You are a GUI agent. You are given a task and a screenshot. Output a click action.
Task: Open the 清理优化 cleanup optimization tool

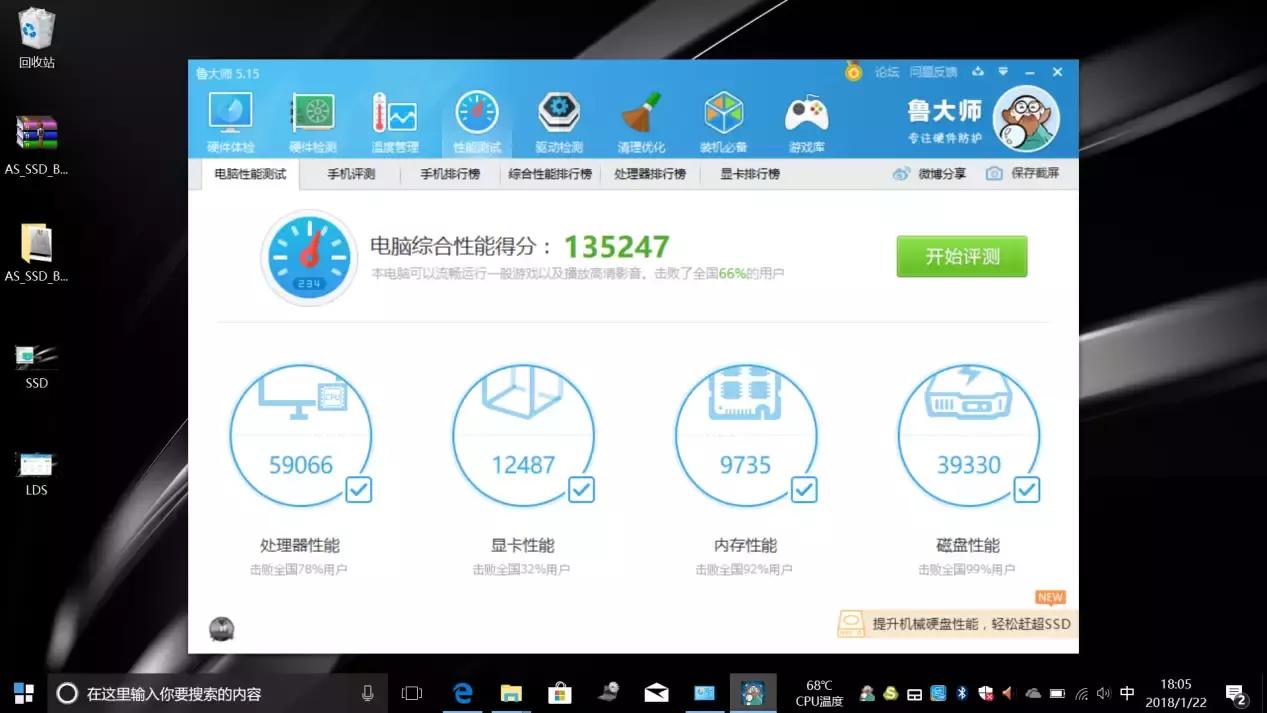(640, 118)
